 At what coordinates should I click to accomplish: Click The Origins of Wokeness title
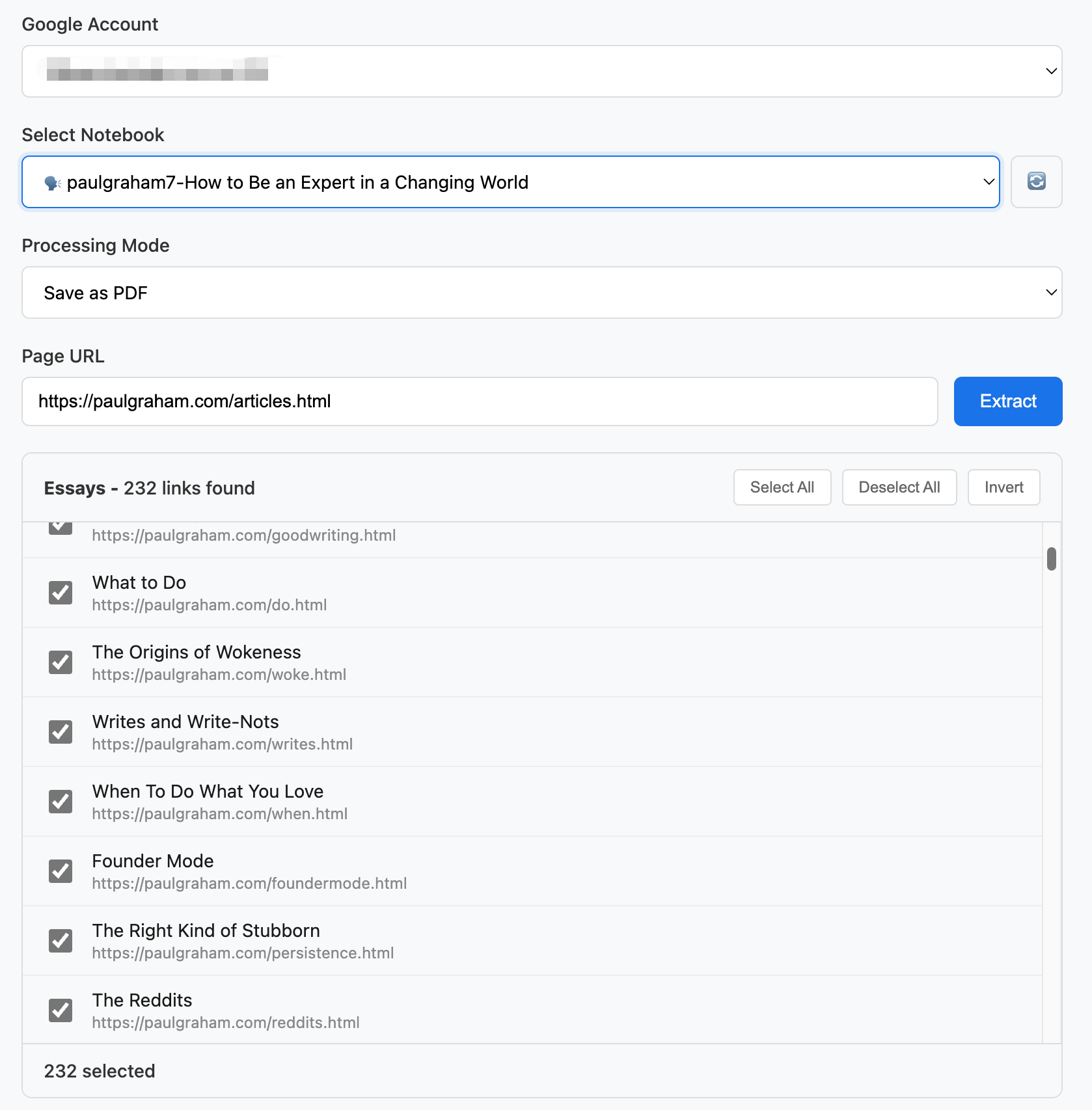[x=197, y=652]
